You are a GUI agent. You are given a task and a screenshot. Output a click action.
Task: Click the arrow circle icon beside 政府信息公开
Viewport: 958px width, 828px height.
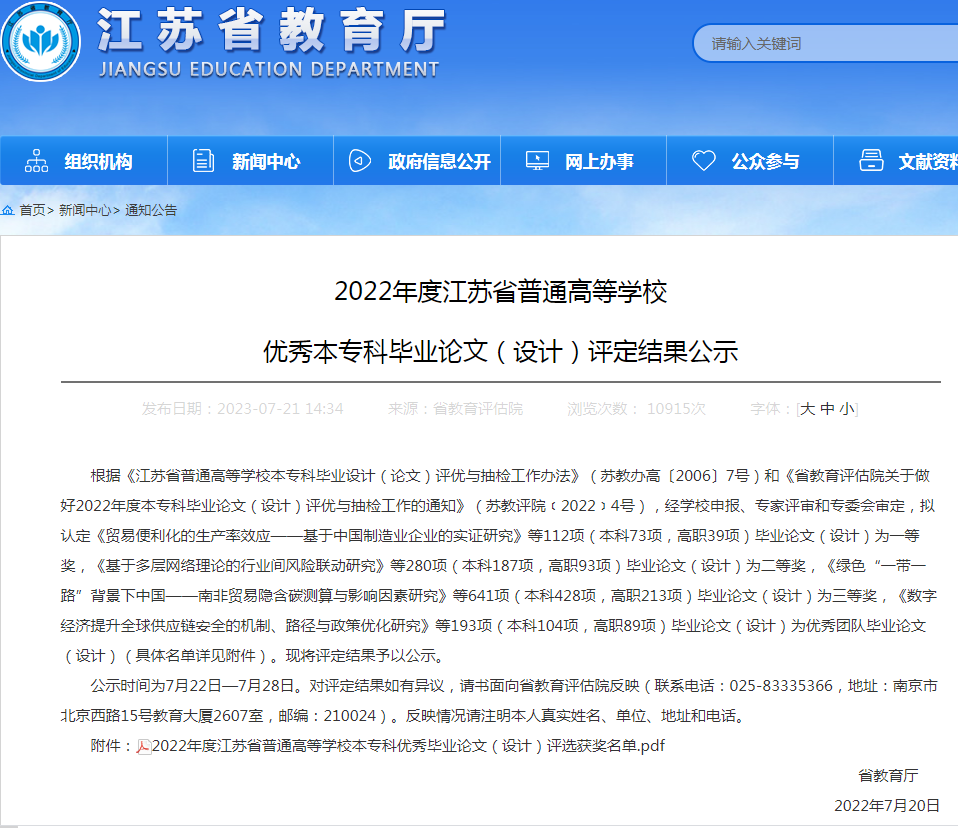pos(360,161)
